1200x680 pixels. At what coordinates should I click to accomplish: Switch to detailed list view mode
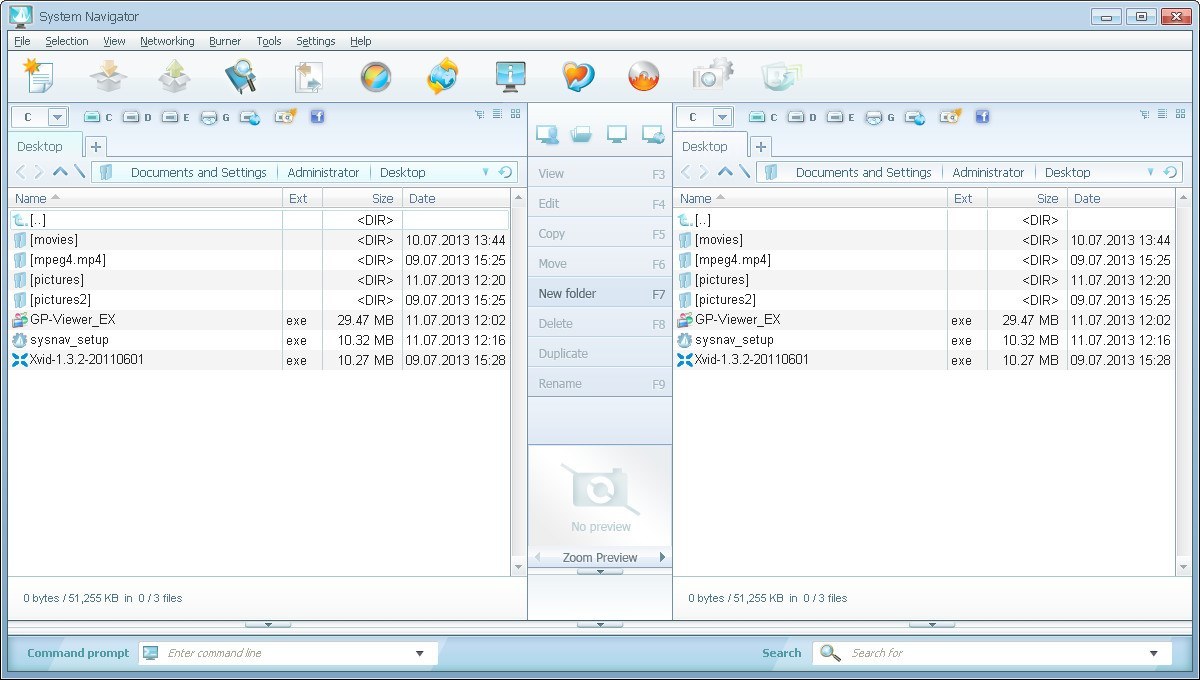tap(496, 114)
